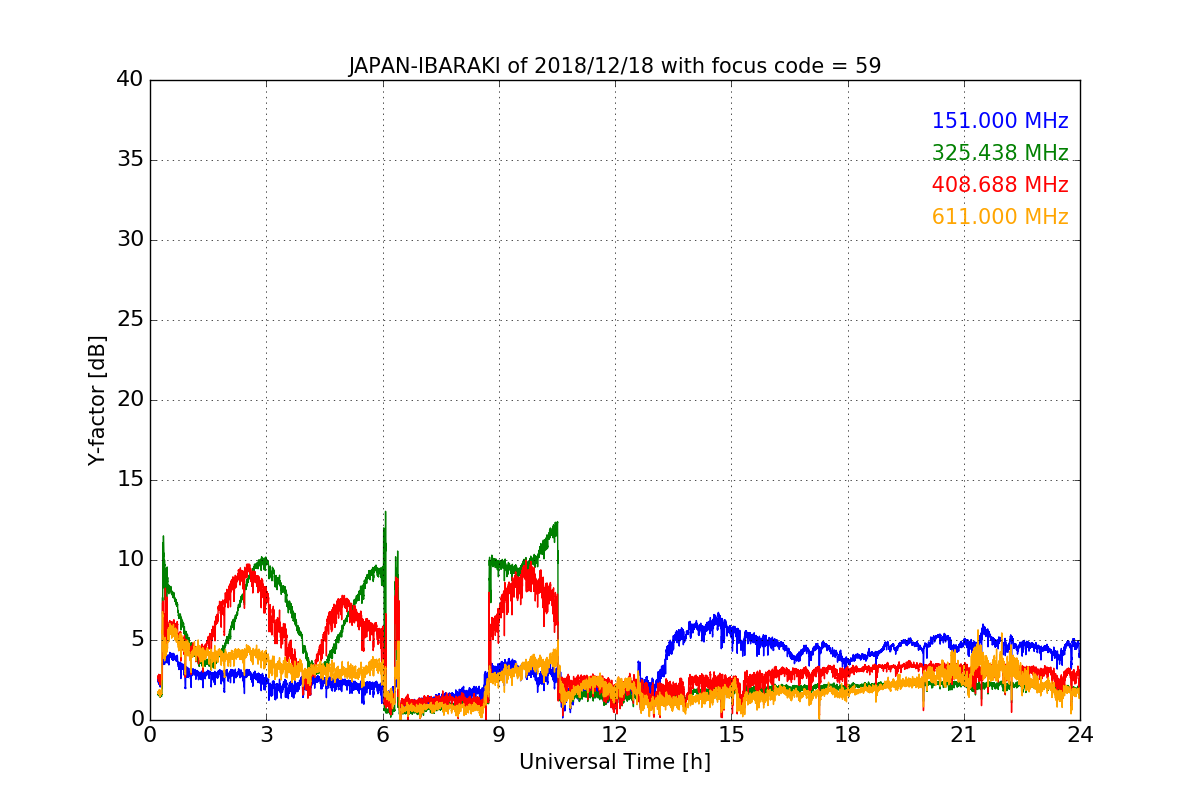
Task: Click y-axis tick value 35
Action: click(x=130, y=160)
